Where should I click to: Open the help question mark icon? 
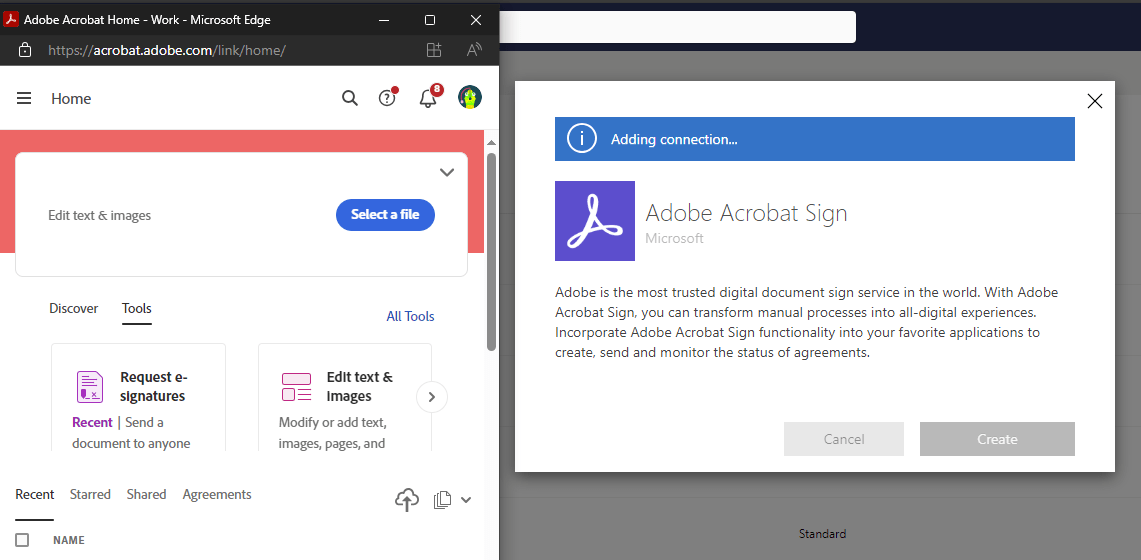click(x=387, y=98)
